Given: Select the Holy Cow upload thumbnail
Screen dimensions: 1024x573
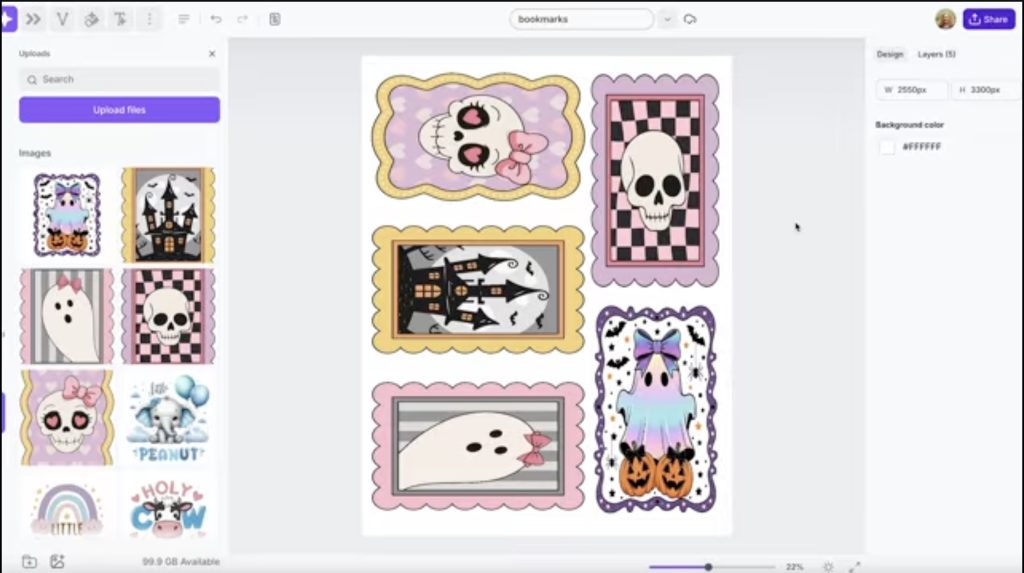Looking at the screenshot, I should tap(168, 510).
